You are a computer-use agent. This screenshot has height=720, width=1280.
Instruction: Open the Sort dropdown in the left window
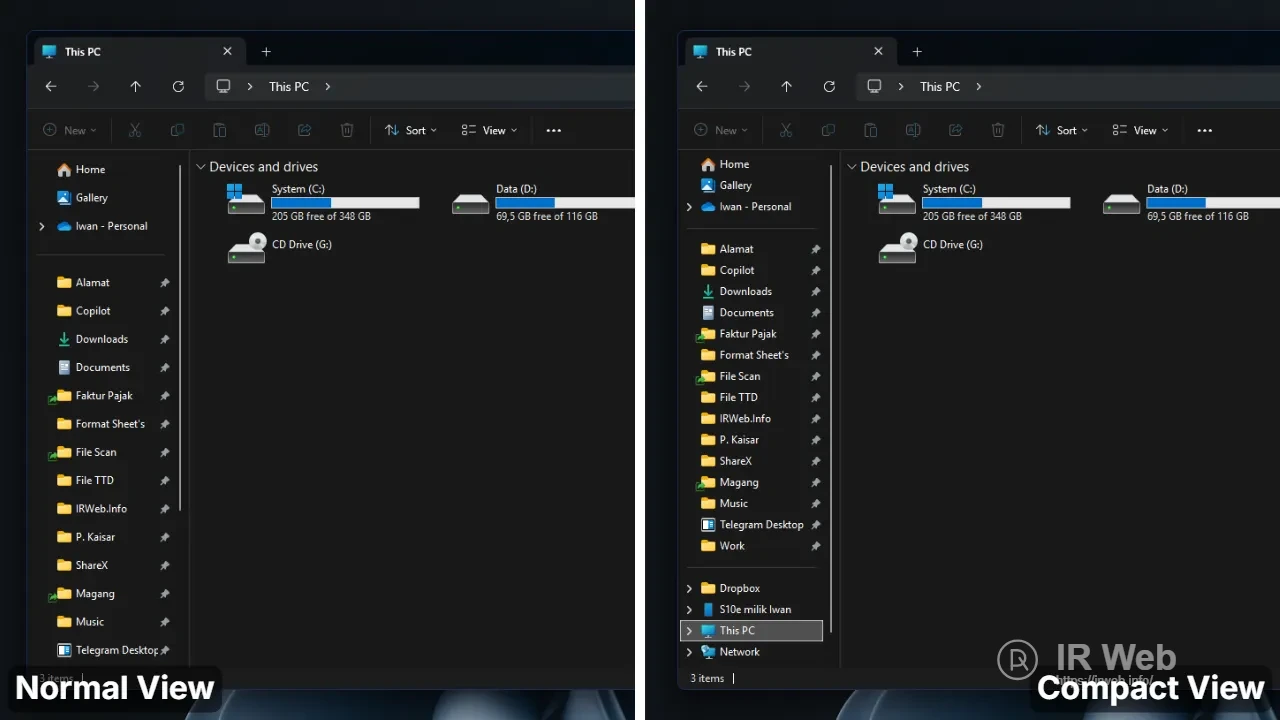coord(410,130)
